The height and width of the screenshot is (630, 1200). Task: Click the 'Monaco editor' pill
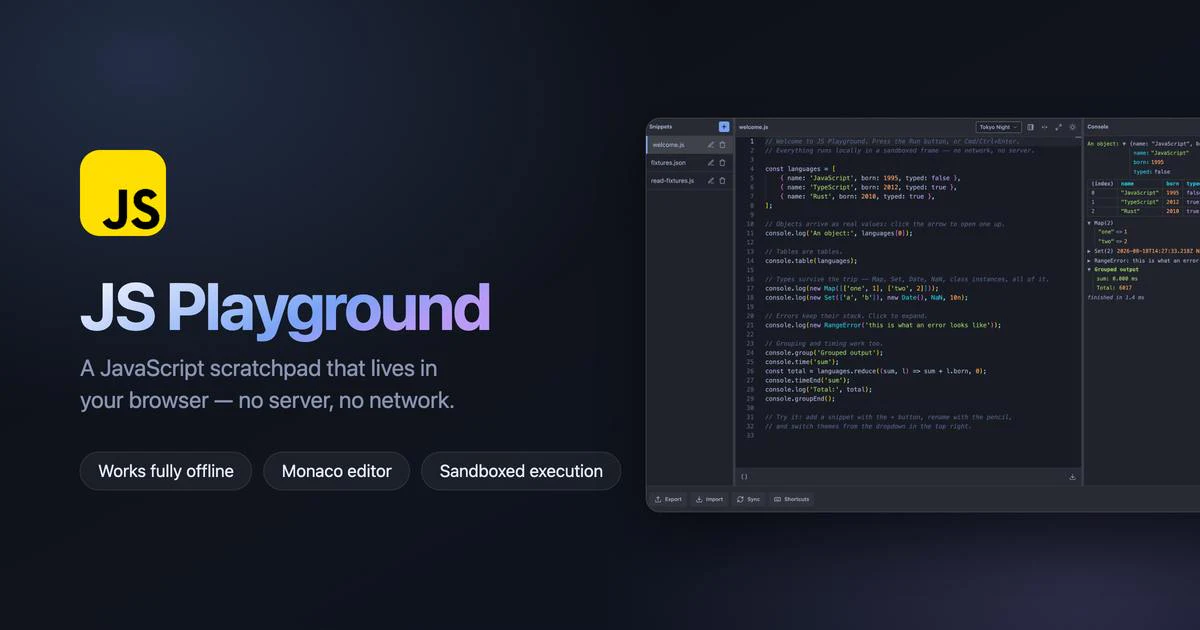337,471
